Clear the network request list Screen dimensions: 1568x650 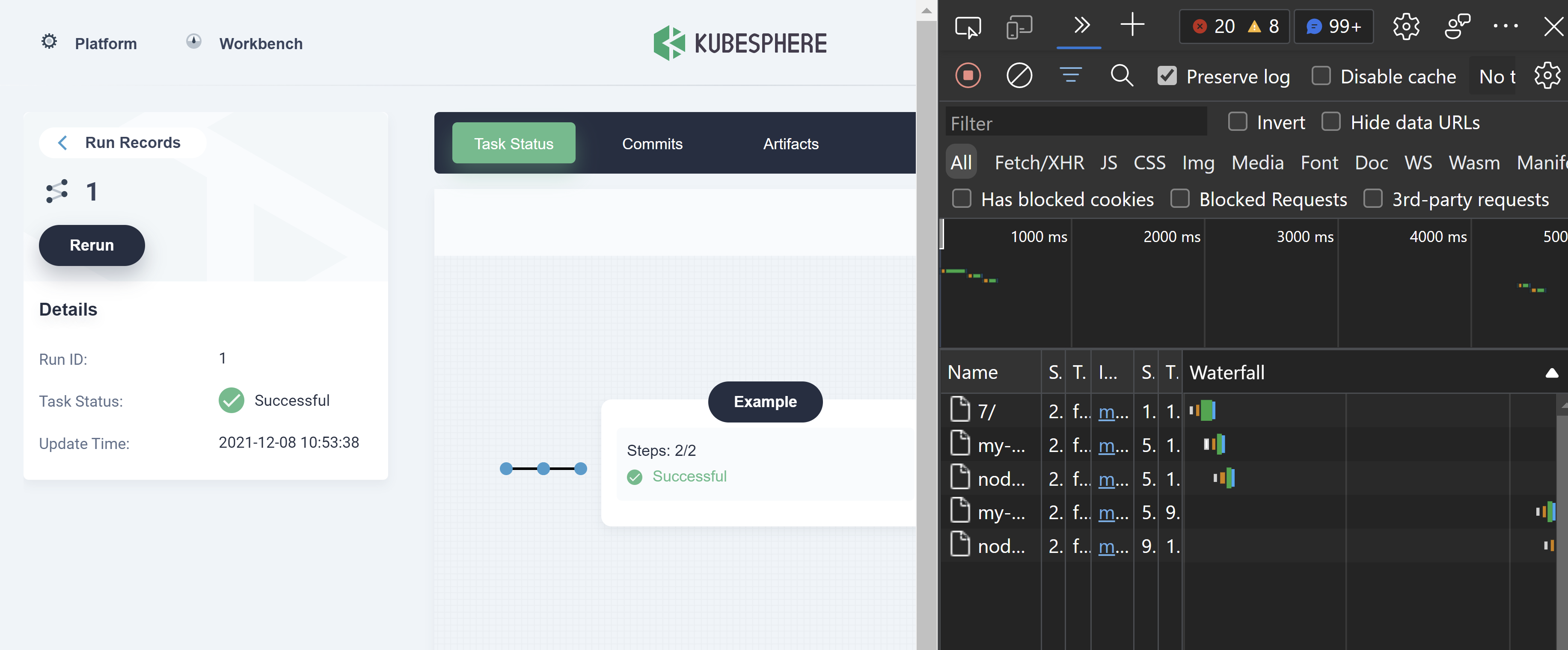[x=1019, y=75]
